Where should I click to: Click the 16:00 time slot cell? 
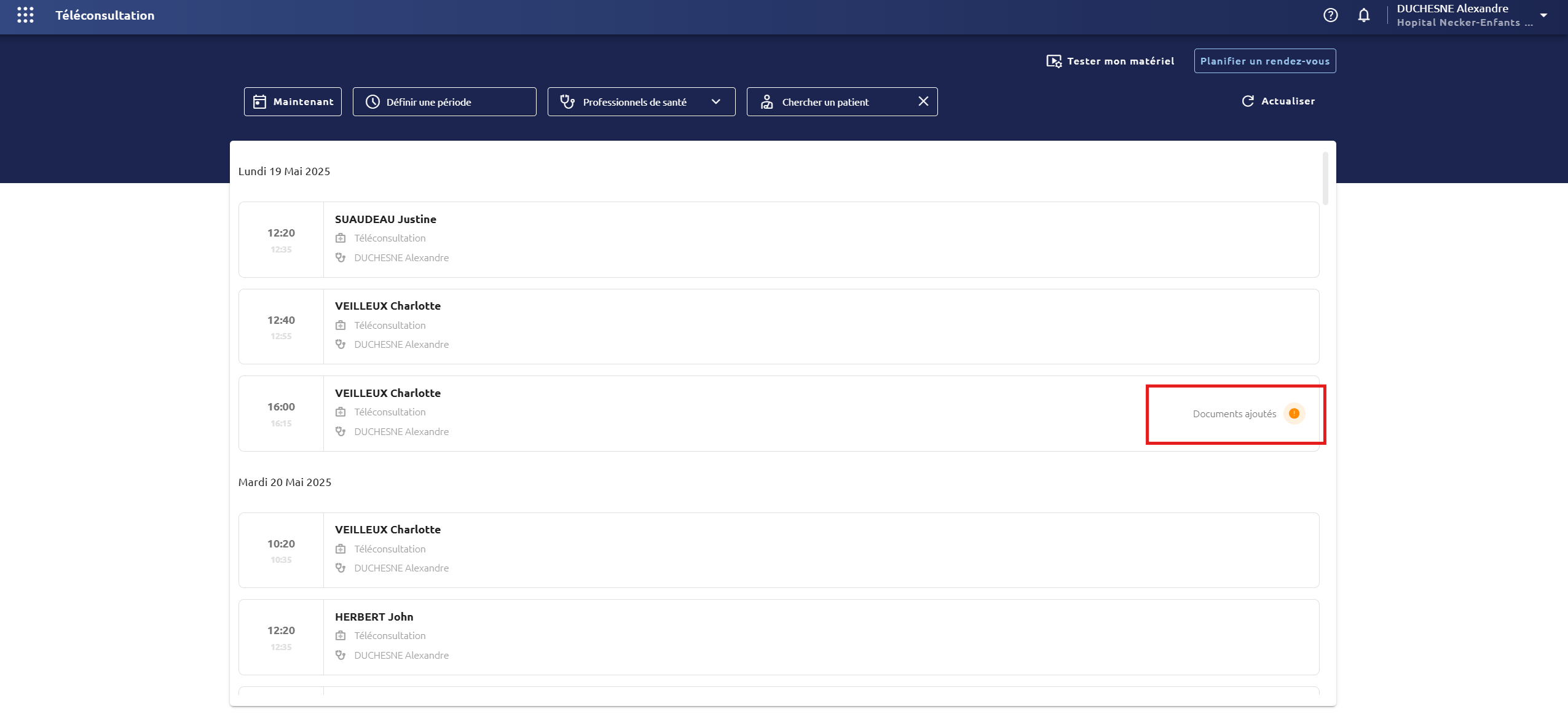(281, 414)
